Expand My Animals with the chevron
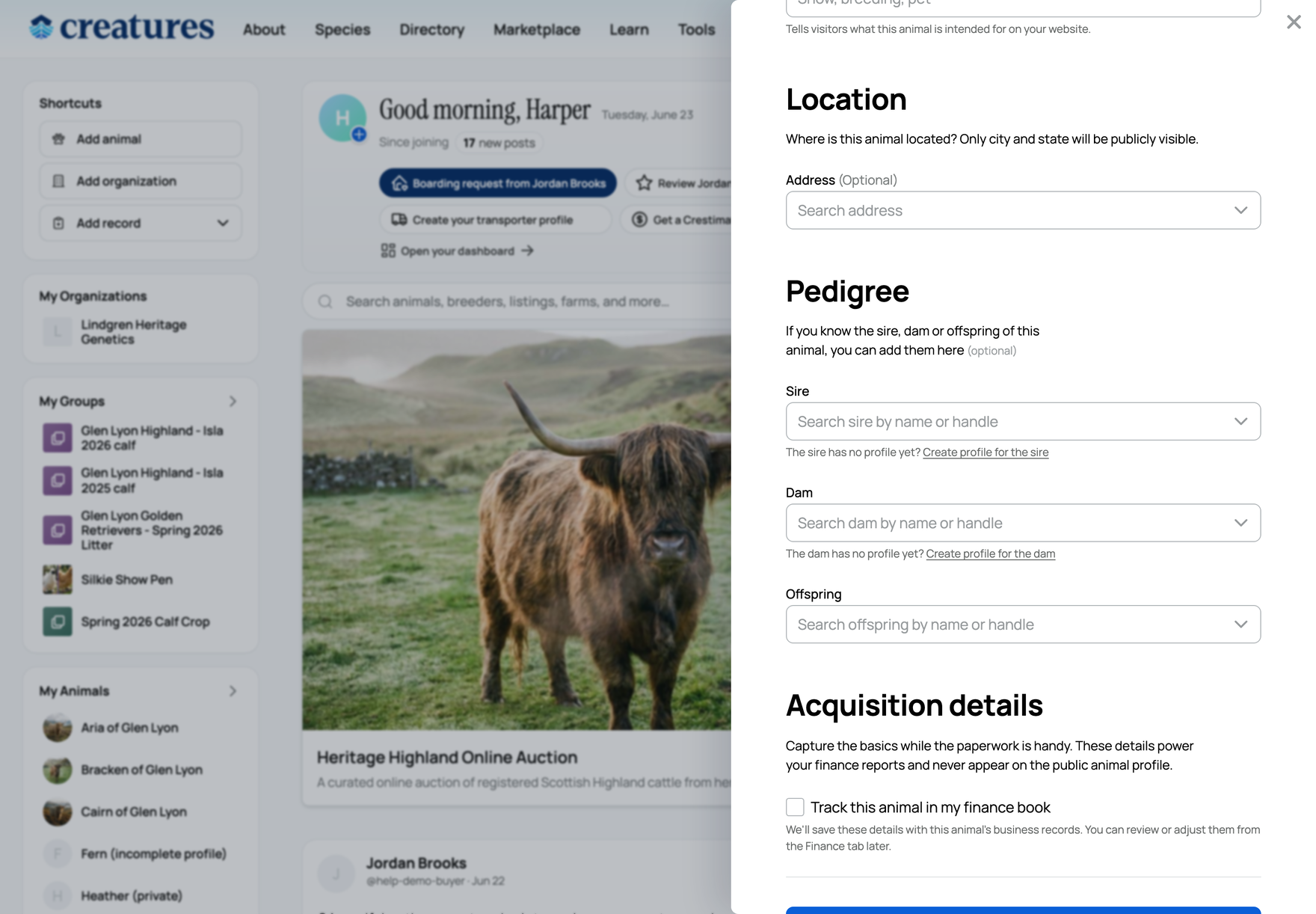This screenshot has height=914, width=1316. pos(233,691)
